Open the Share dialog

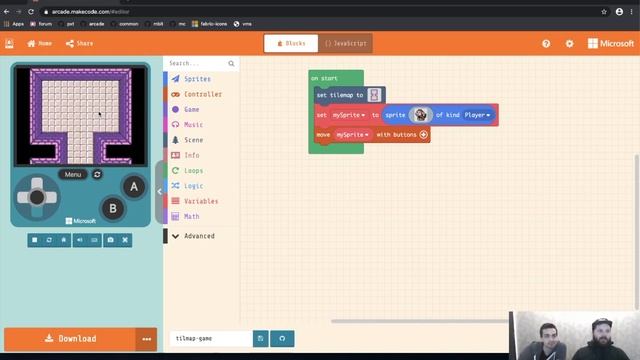pyautogui.click(x=80, y=43)
